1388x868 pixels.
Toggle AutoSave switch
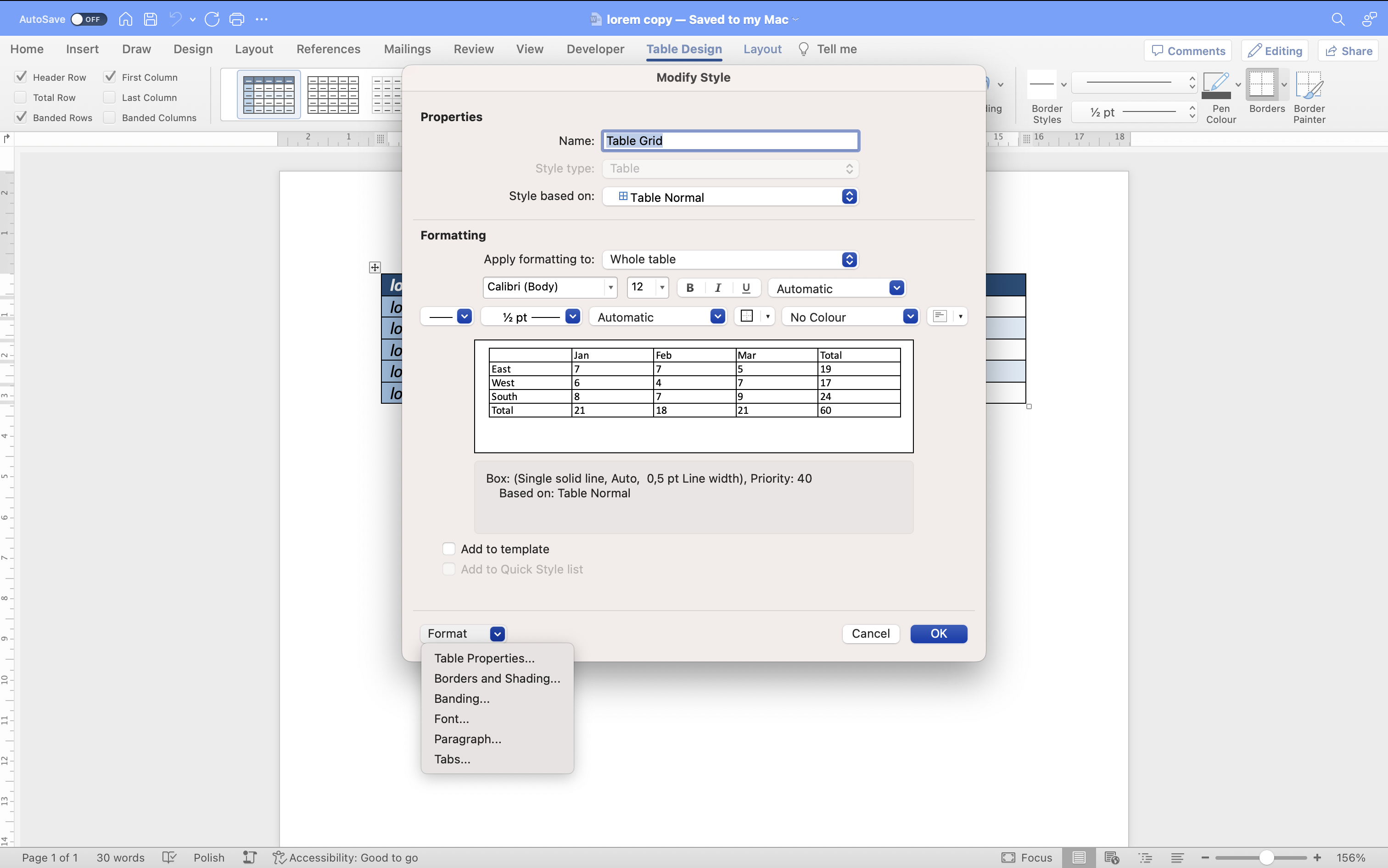point(89,19)
